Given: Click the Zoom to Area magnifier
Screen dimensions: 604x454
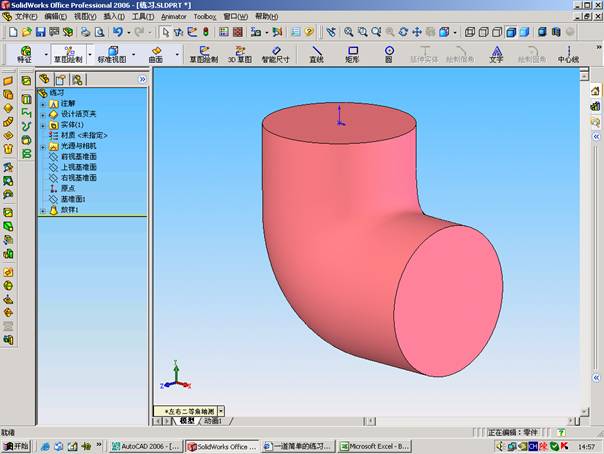Looking at the screenshot, I should [362, 32].
